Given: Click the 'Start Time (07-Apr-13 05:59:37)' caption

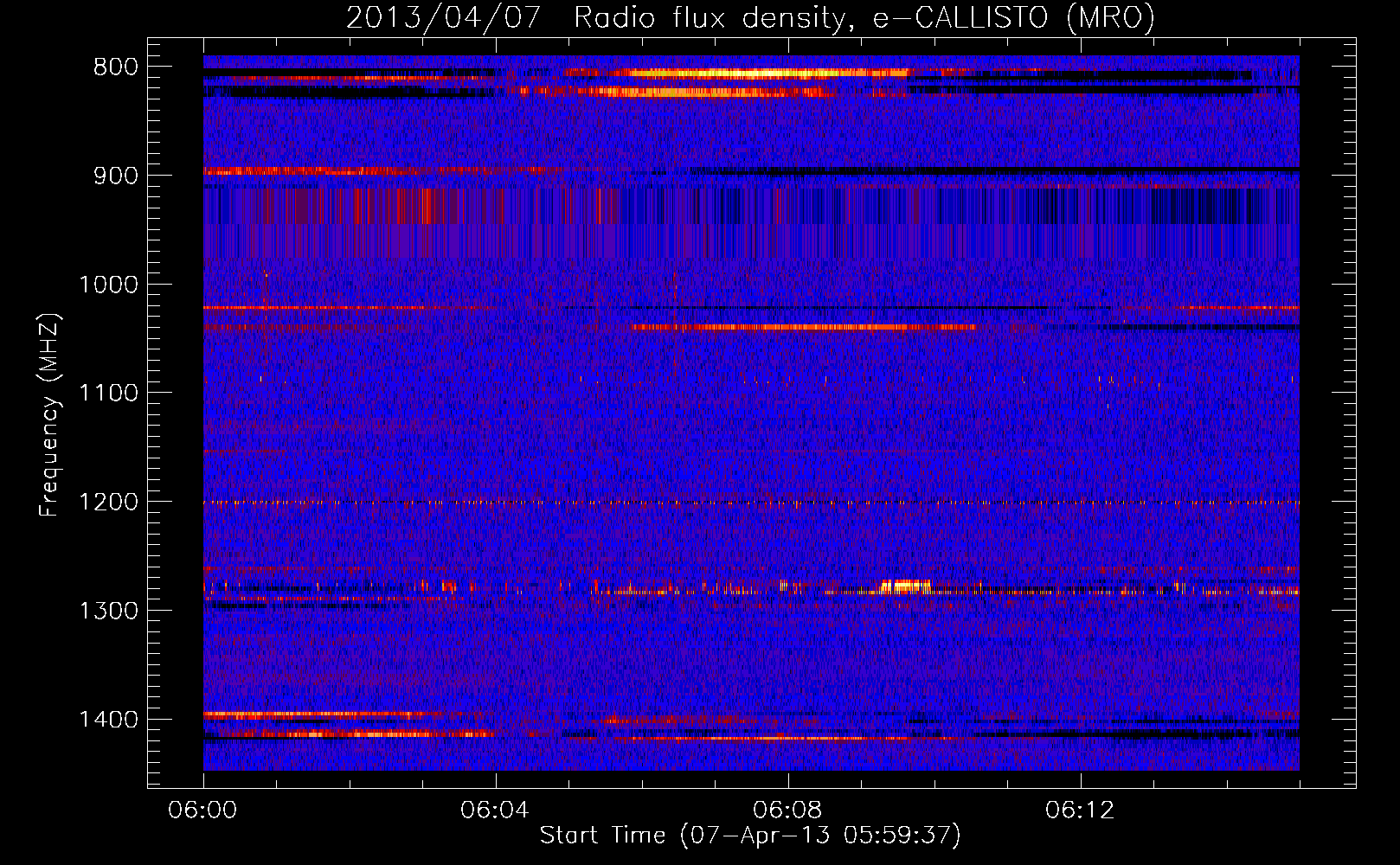Looking at the screenshot, I should click(x=750, y=836).
